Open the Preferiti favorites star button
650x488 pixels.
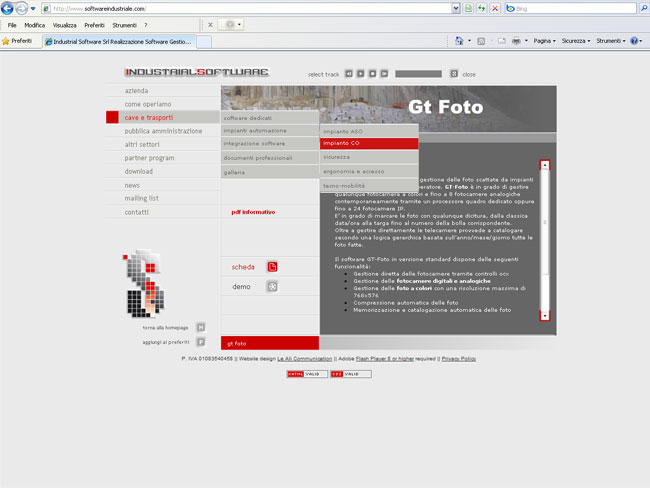pos(17,41)
